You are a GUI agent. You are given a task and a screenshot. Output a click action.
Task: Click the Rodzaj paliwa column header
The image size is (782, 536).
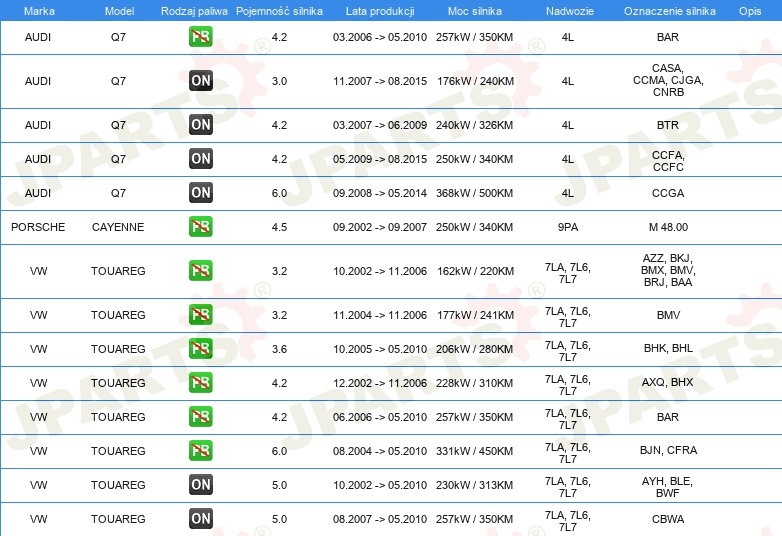pos(194,10)
